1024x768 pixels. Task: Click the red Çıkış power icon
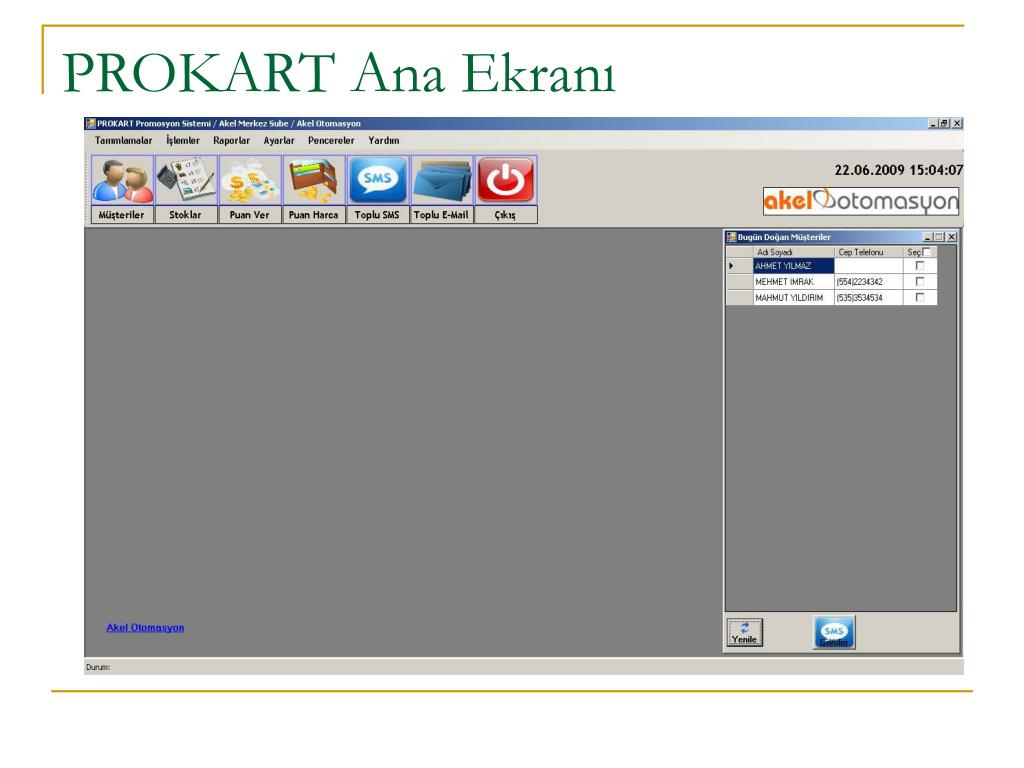click(506, 180)
